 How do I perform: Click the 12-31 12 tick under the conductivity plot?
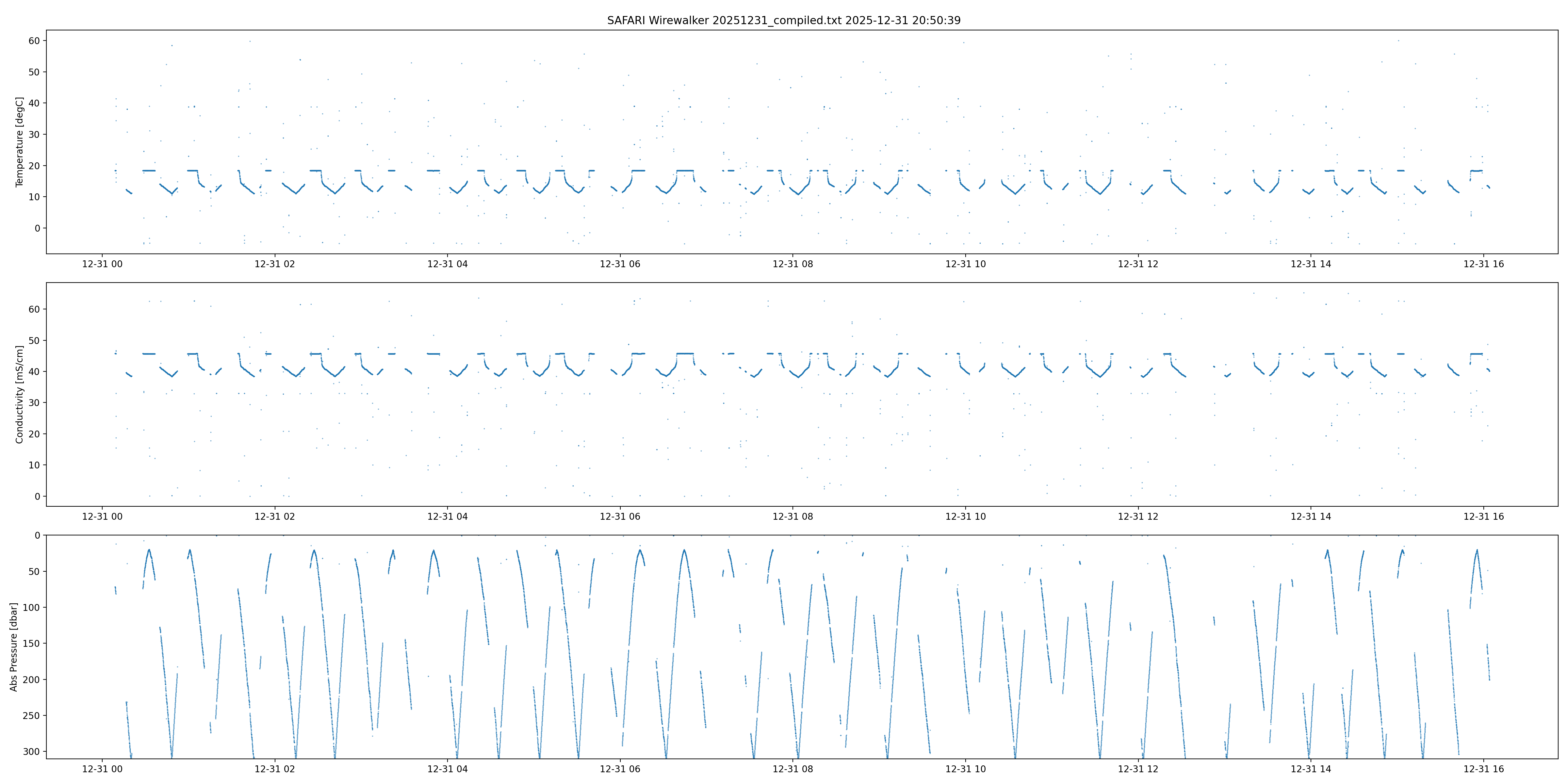(1138, 516)
